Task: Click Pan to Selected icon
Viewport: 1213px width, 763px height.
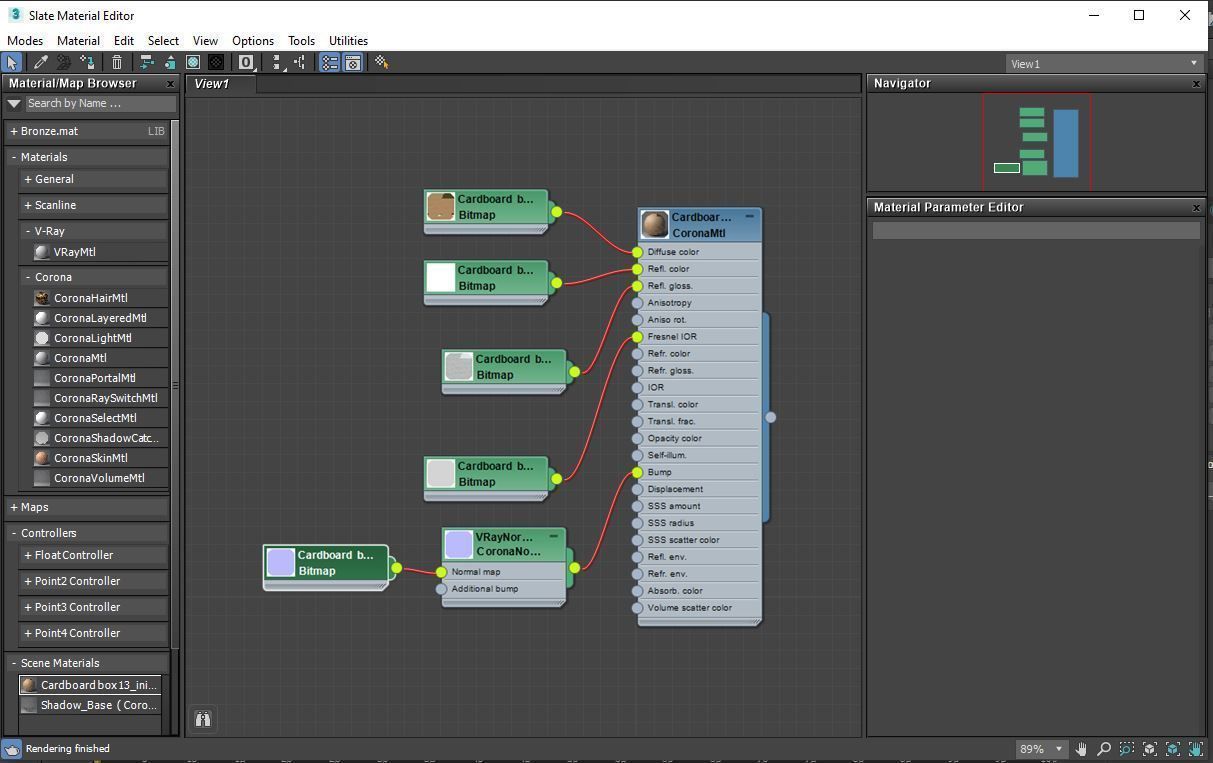Action: pos(1196,748)
